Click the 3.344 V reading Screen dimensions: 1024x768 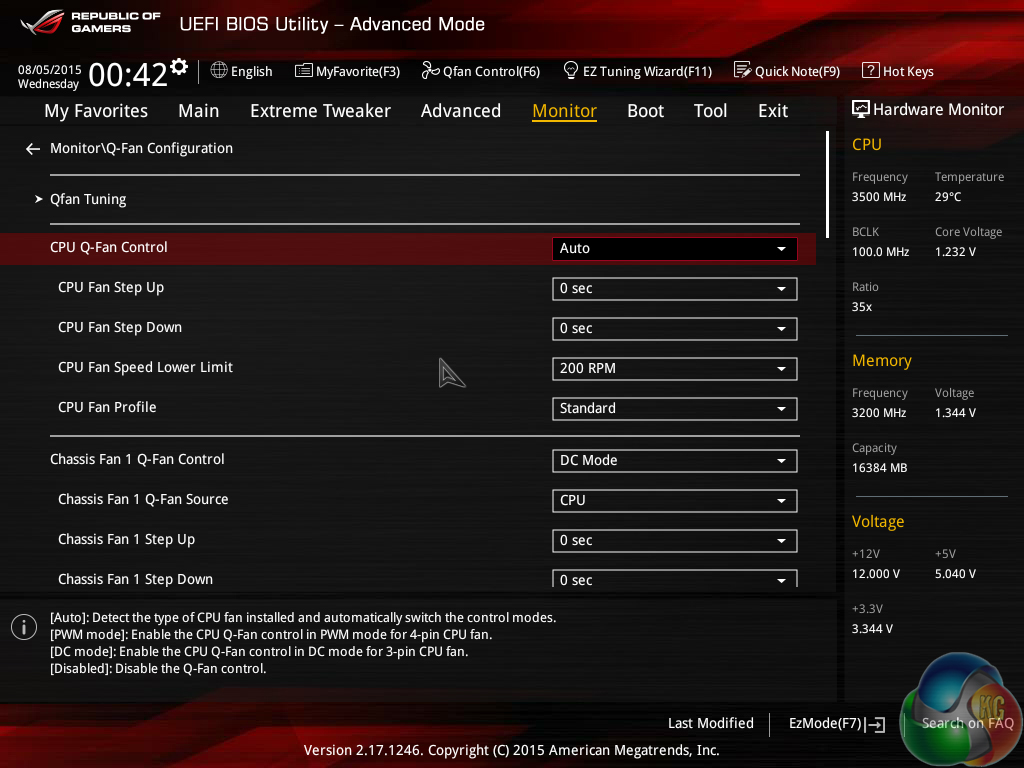tap(872, 629)
